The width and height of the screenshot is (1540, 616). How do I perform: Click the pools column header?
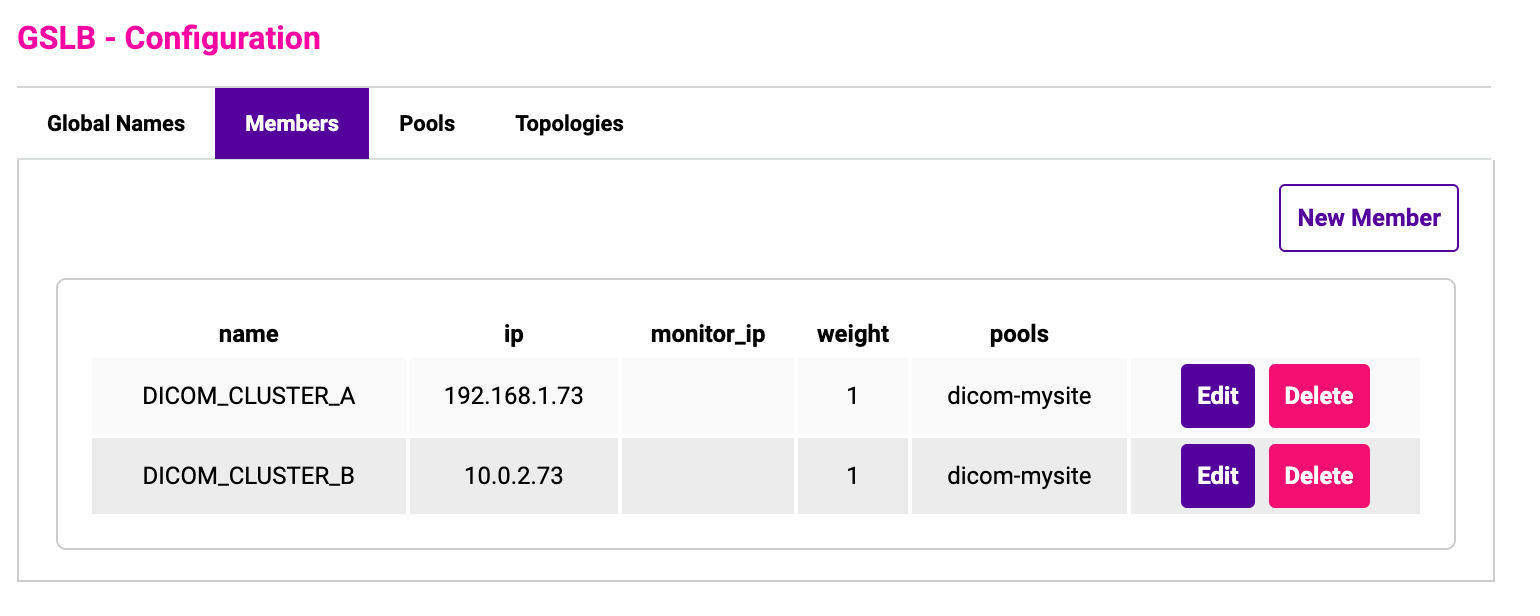(x=1019, y=334)
